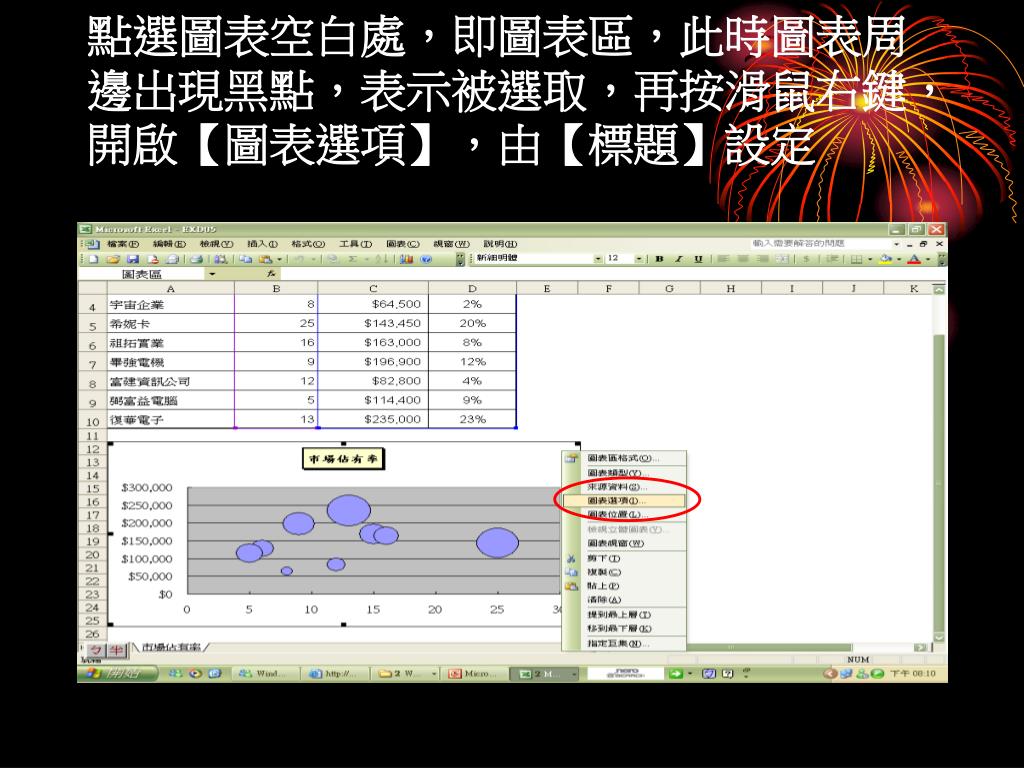
Task: Open the 檔案(F) File menu
Action: [123, 244]
